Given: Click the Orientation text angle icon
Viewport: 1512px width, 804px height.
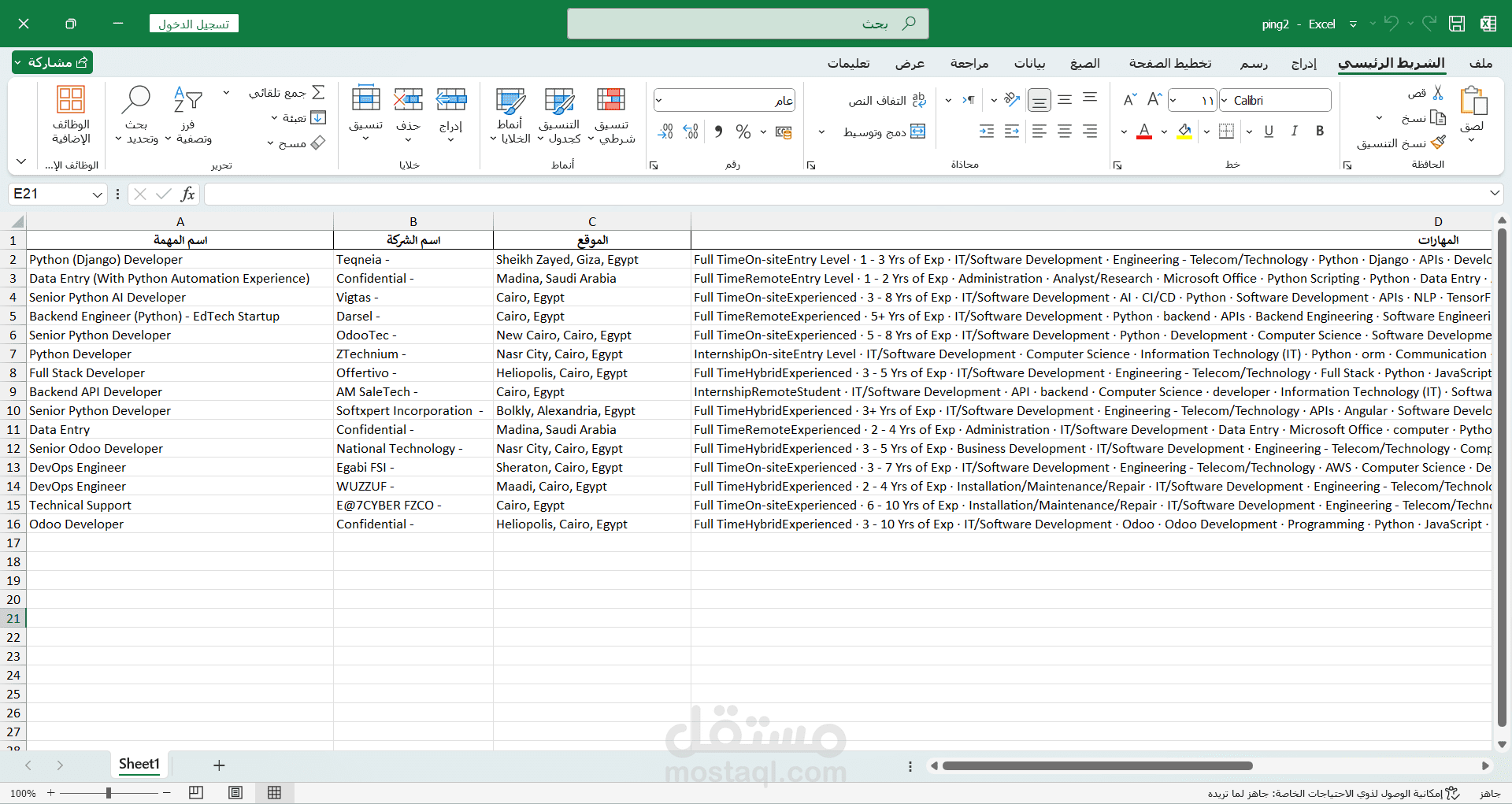Looking at the screenshot, I should point(1012,100).
